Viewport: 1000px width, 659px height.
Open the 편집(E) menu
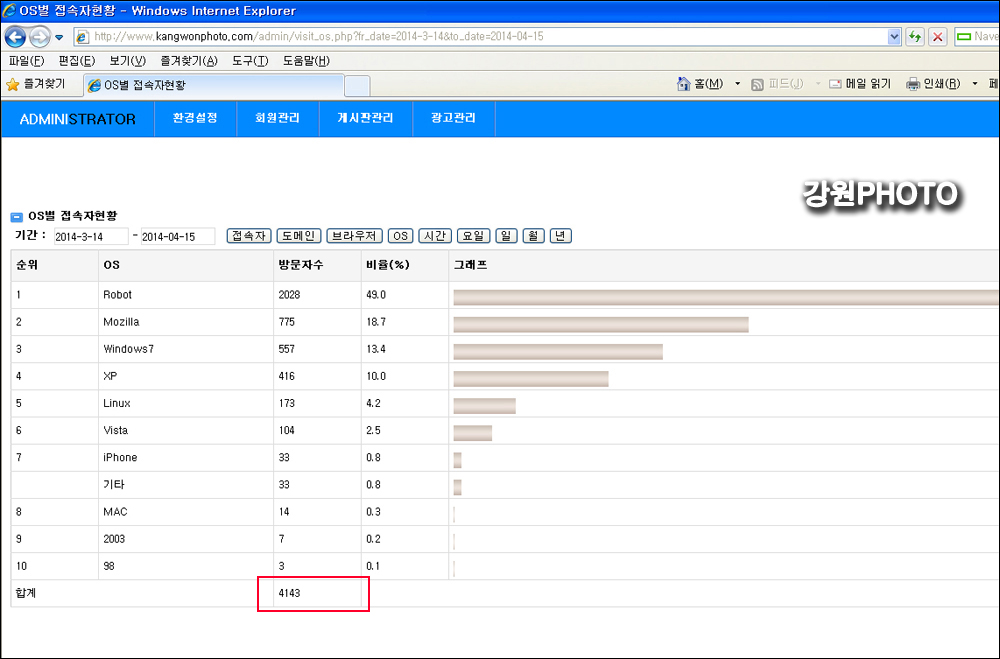coord(77,61)
